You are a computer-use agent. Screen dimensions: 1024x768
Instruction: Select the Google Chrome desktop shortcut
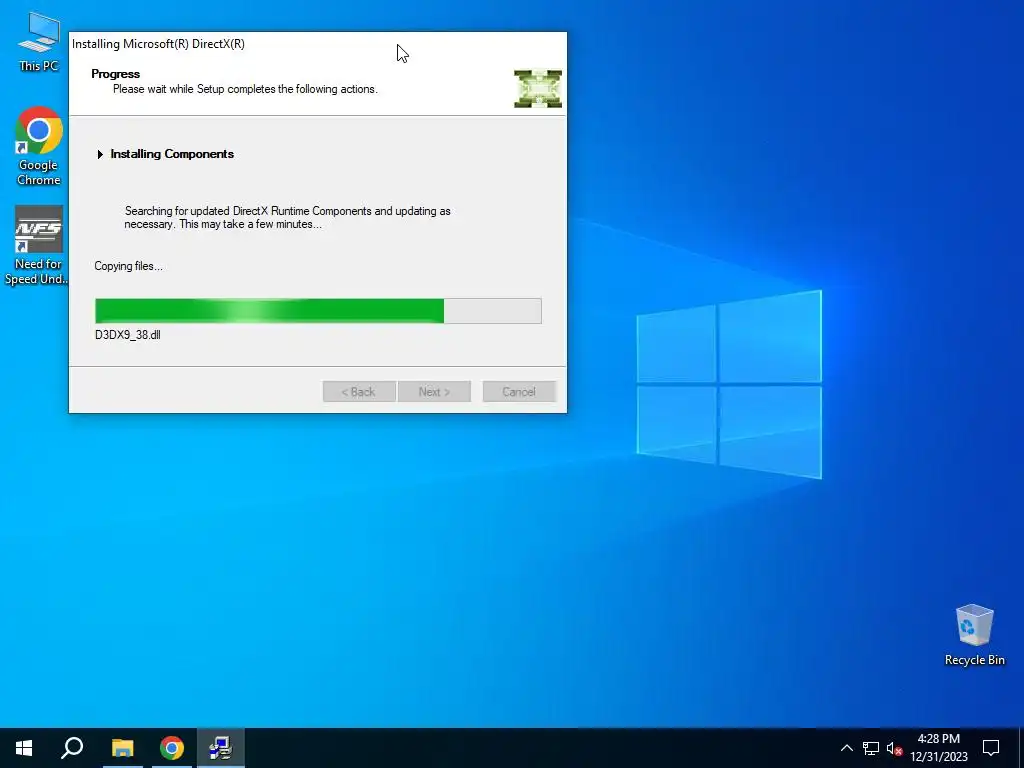pos(39,146)
